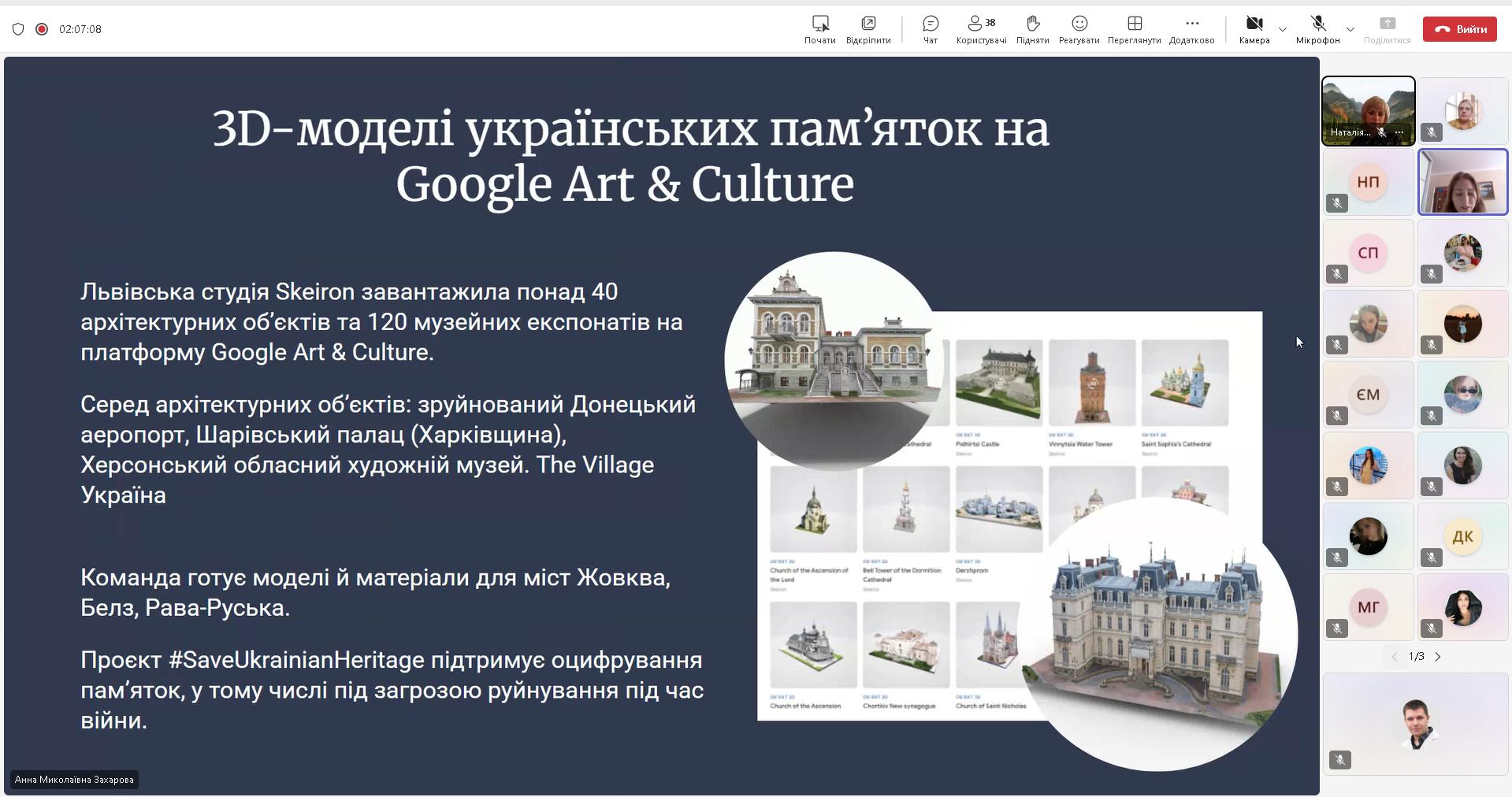Click the Derzhprom model thumbnail
The width and height of the screenshot is (1512, 797).
[x=999, y=509]
